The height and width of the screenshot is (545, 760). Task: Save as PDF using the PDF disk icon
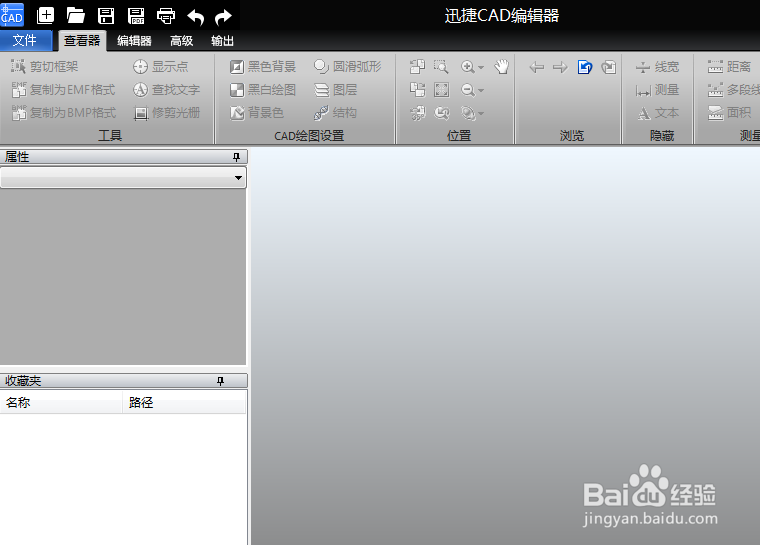[x=136, y=16]
